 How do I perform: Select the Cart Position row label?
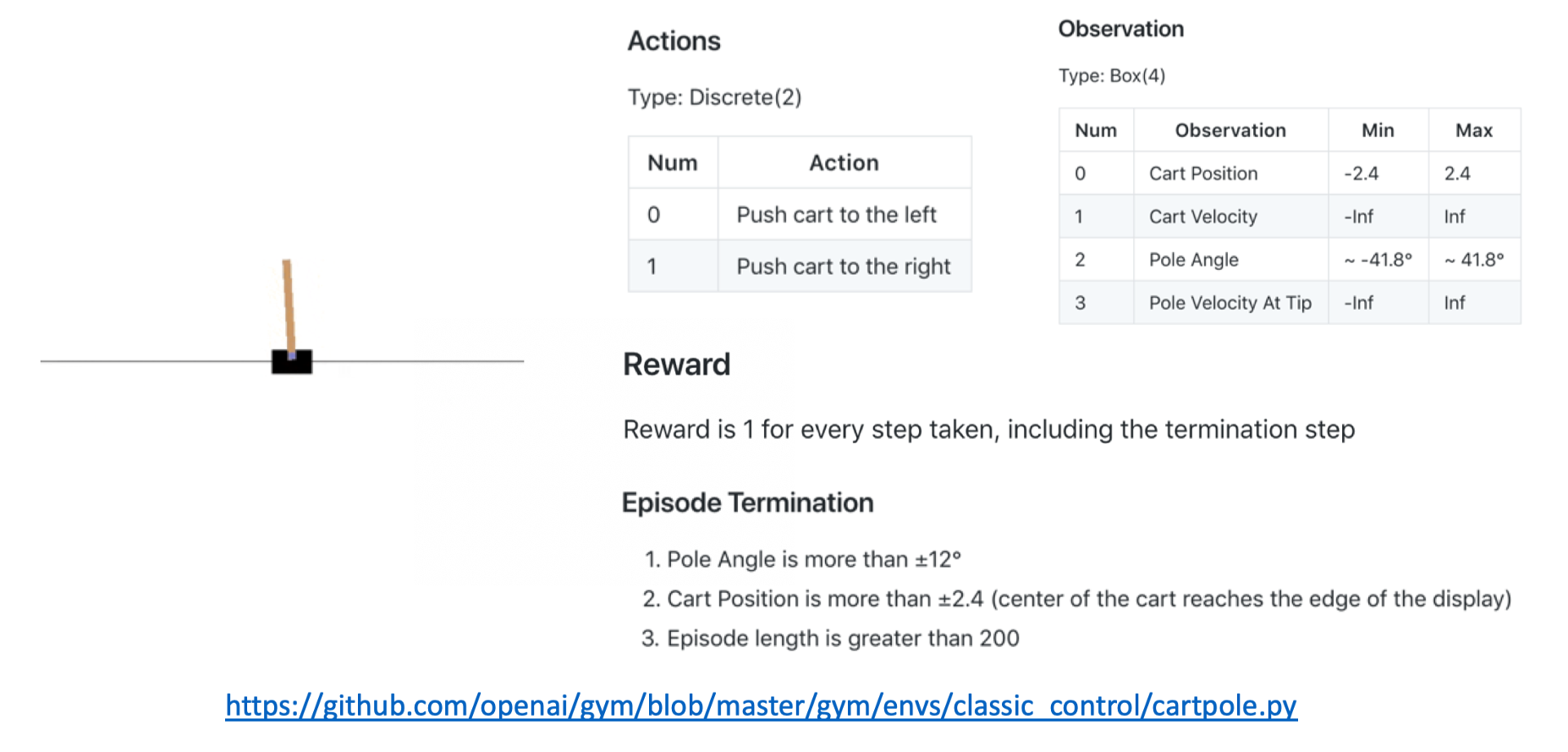[1202, 173]
